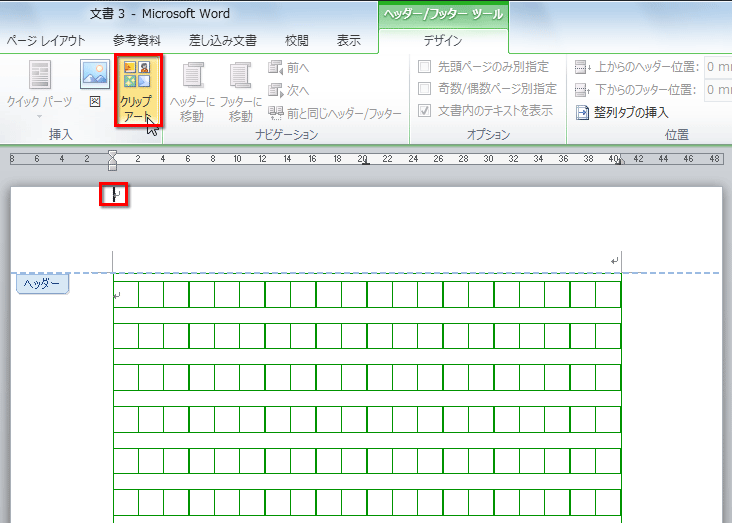The width and height of the screenshot is (732, 523).
Task: Switch to ページ レイアウト tab
Action: 46,41
